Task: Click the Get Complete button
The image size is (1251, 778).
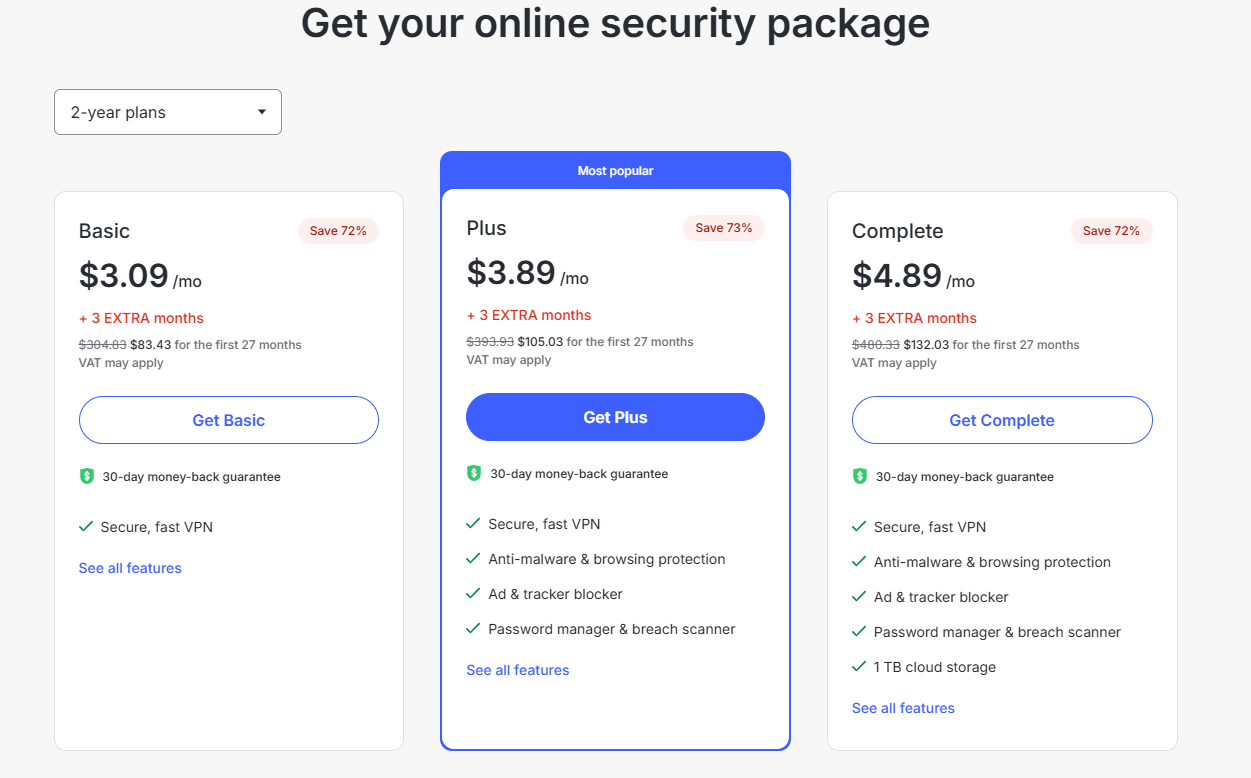Action: [1002, 420]
